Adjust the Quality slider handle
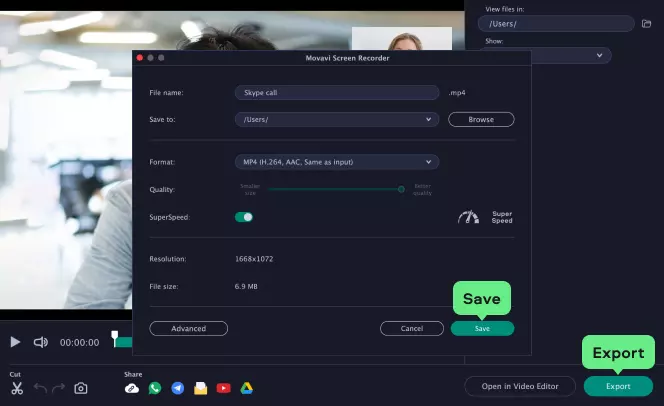 point(401,189)
